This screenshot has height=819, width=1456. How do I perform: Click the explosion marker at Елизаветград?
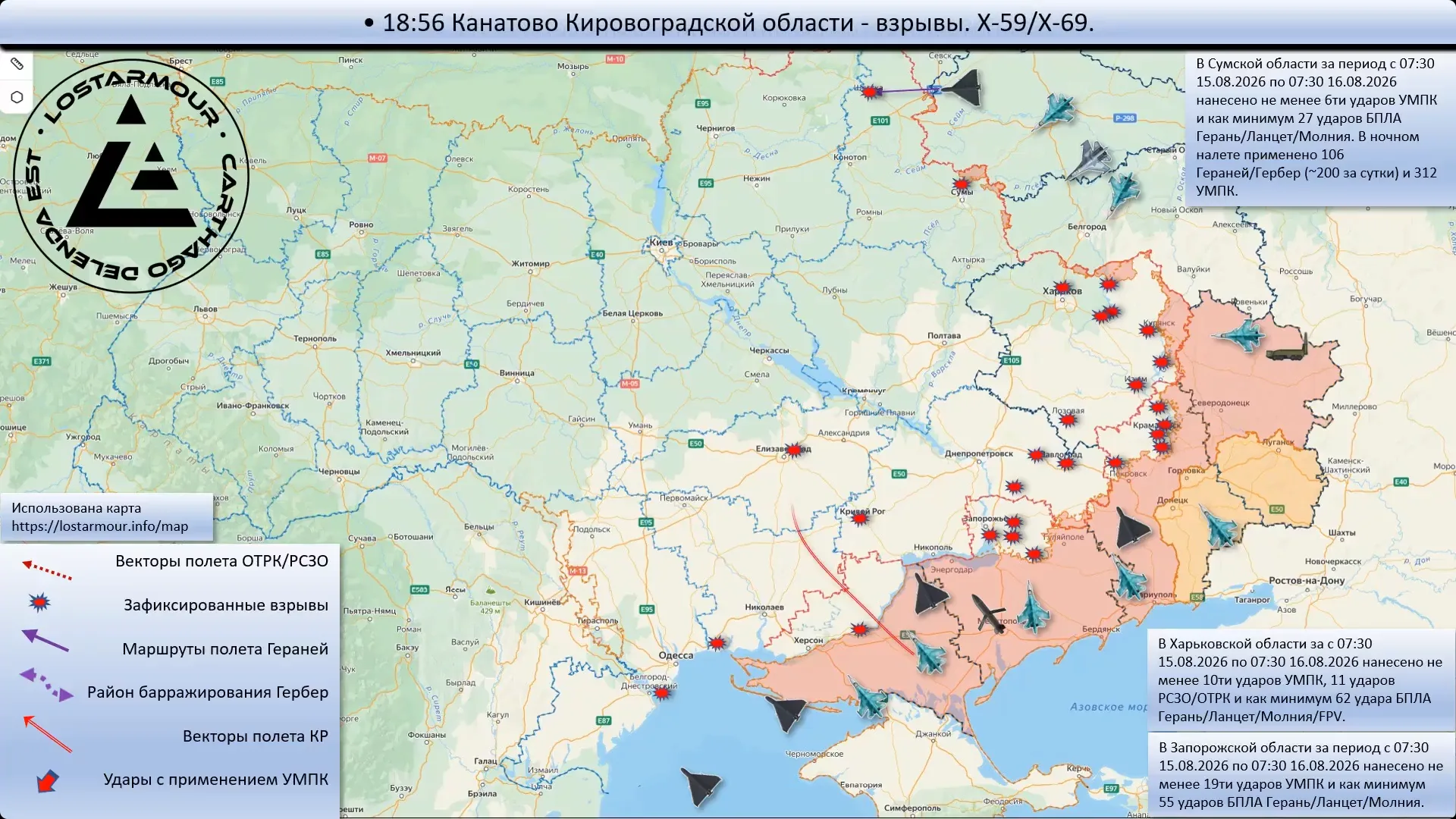click(x=794, y=450)
